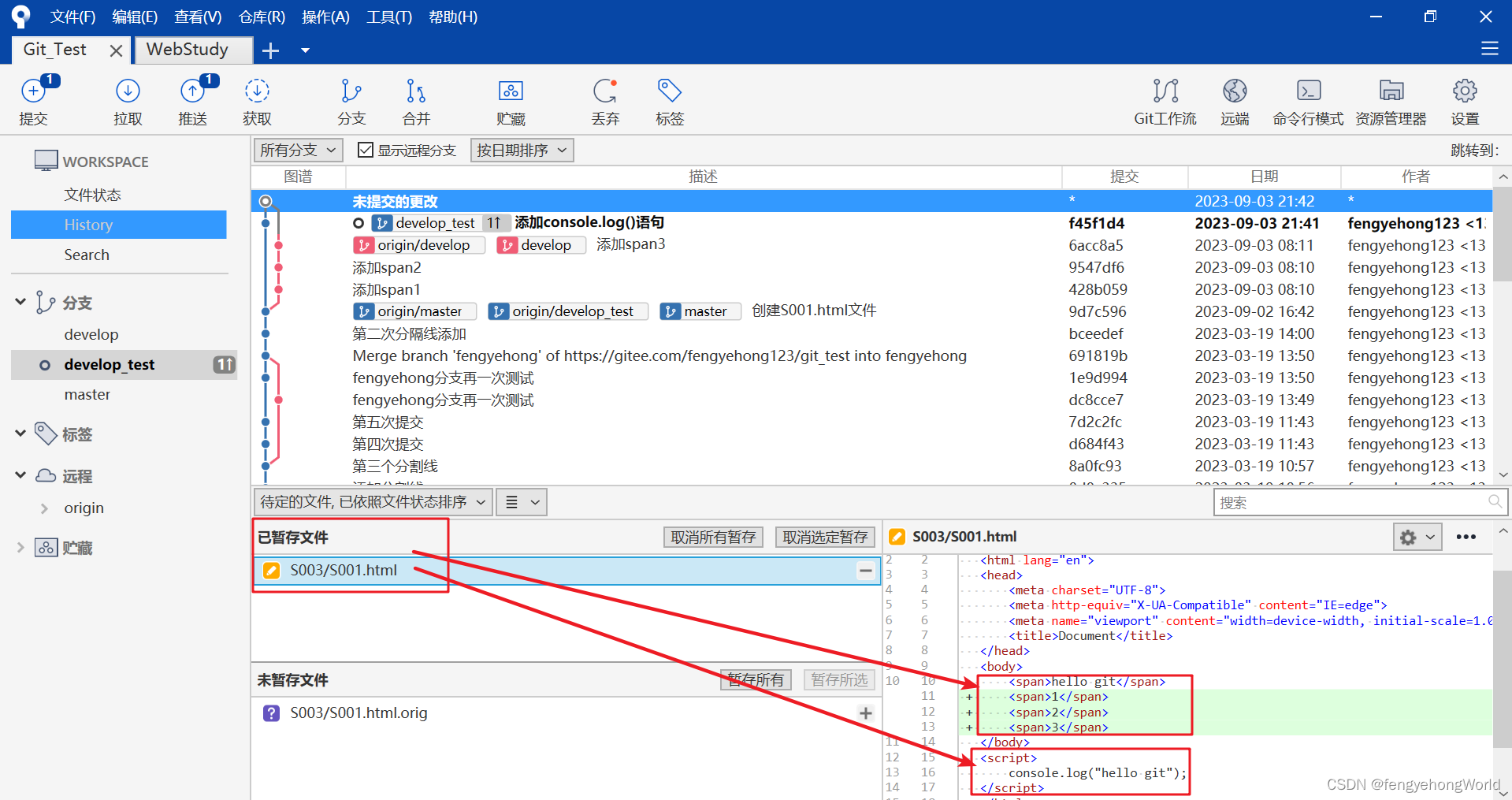Image resolution: width=1512 pixels, height=800 pixels.
Task: Click the Pull (拉取) toolbar icon
Action: (x=128, y=101)
